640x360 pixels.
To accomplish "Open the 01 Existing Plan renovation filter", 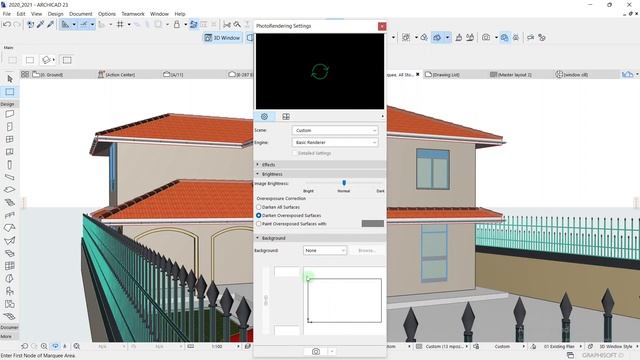I will point(559,347).
